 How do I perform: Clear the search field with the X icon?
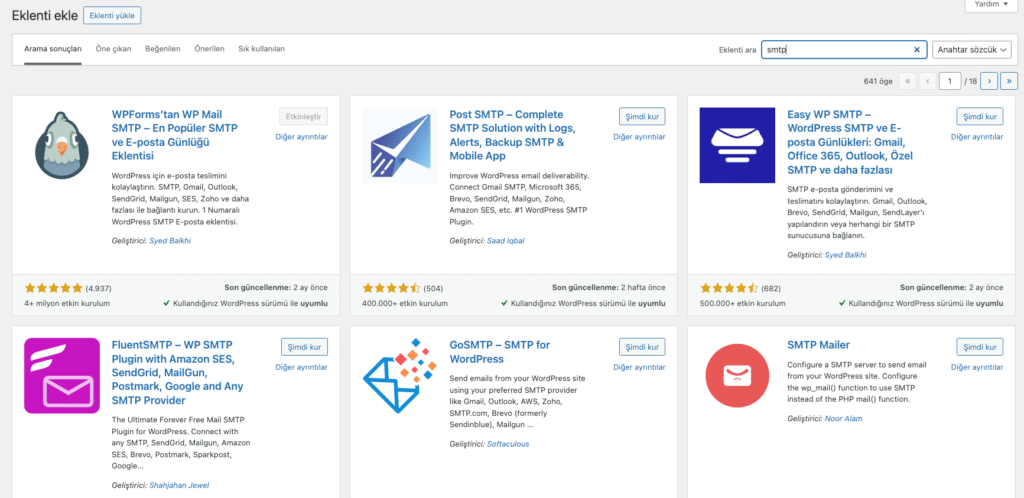[917, 49]
